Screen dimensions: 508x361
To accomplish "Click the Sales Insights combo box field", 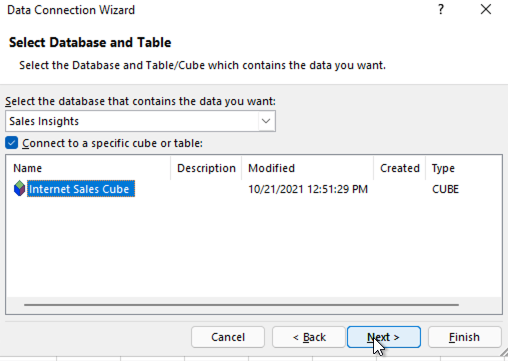I will pyautogui.click(x=140, y=121).
